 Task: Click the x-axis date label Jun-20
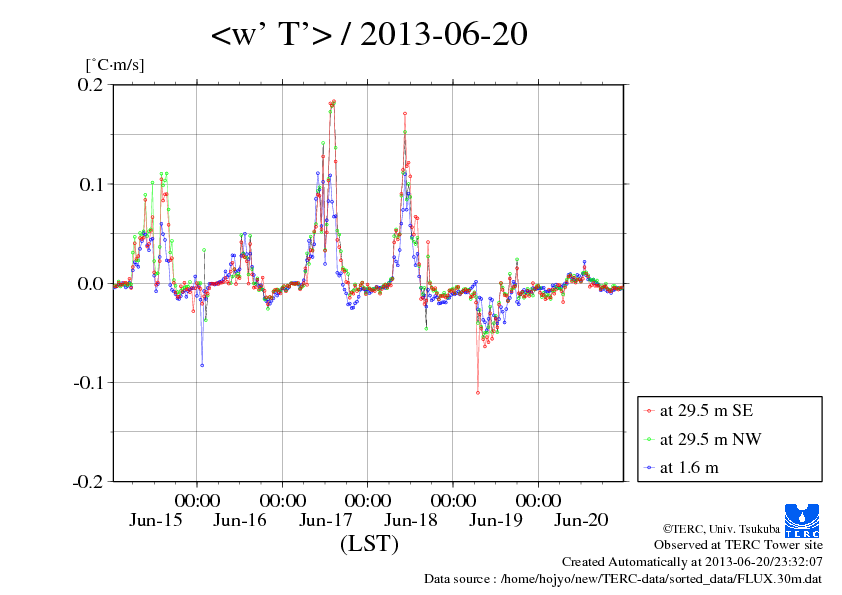click(581, 520)
